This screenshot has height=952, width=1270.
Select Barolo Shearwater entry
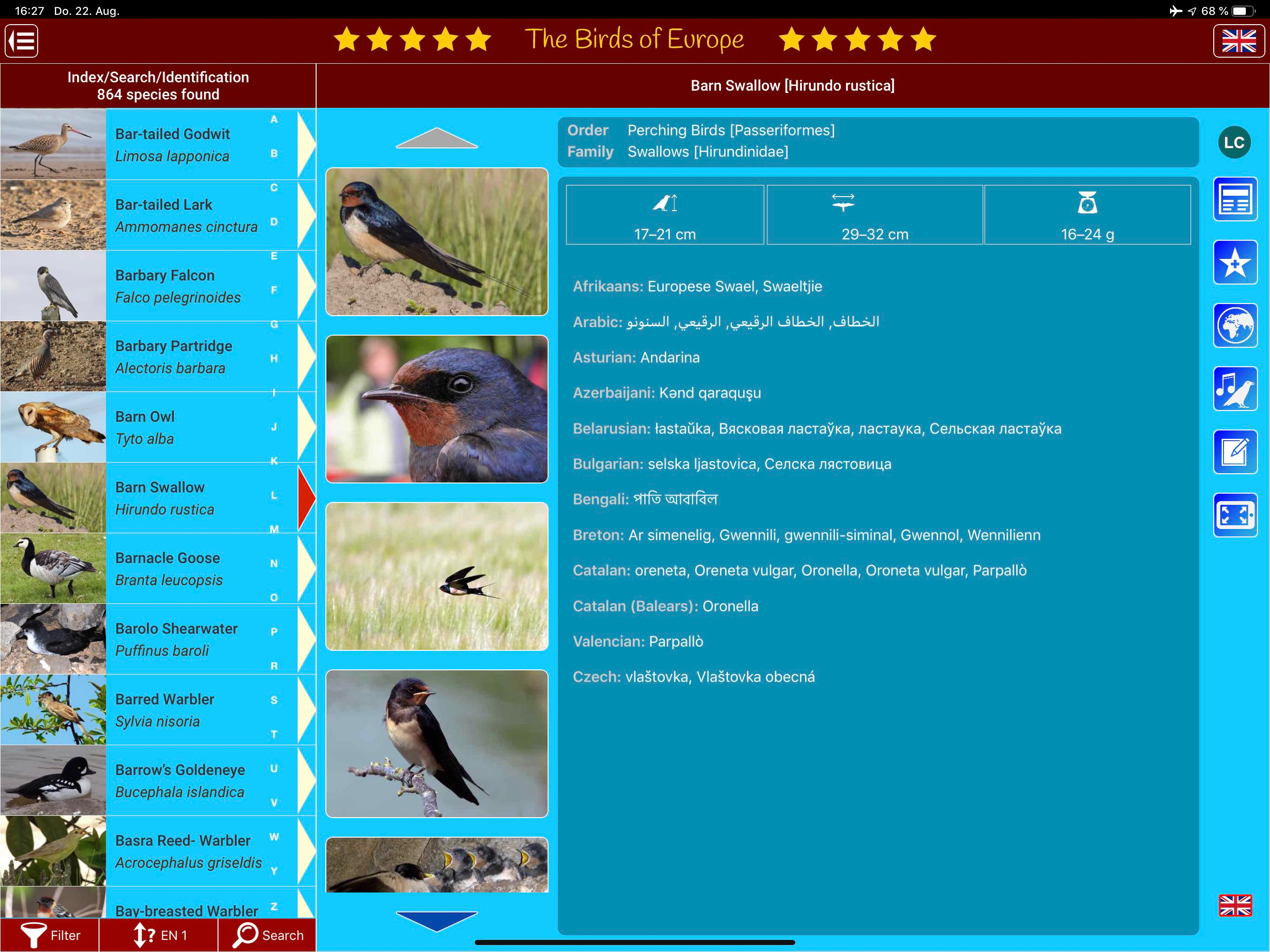tap(158, 639)
